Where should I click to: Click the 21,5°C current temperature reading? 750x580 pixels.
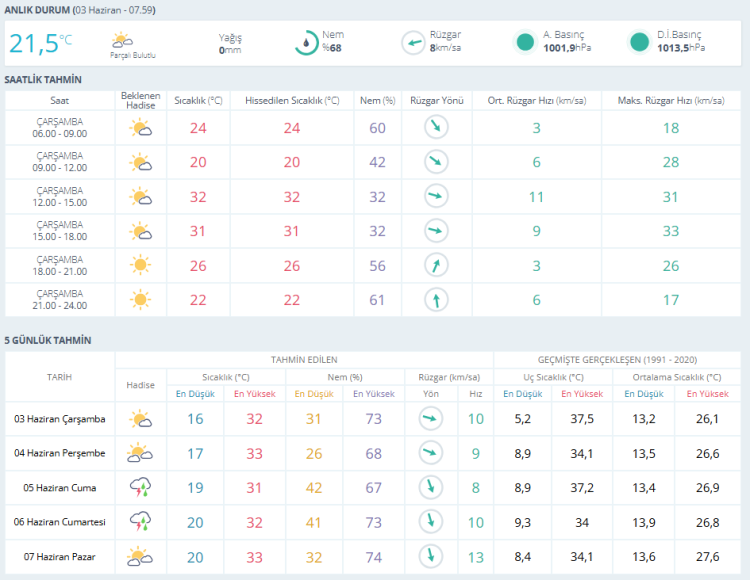41,44
